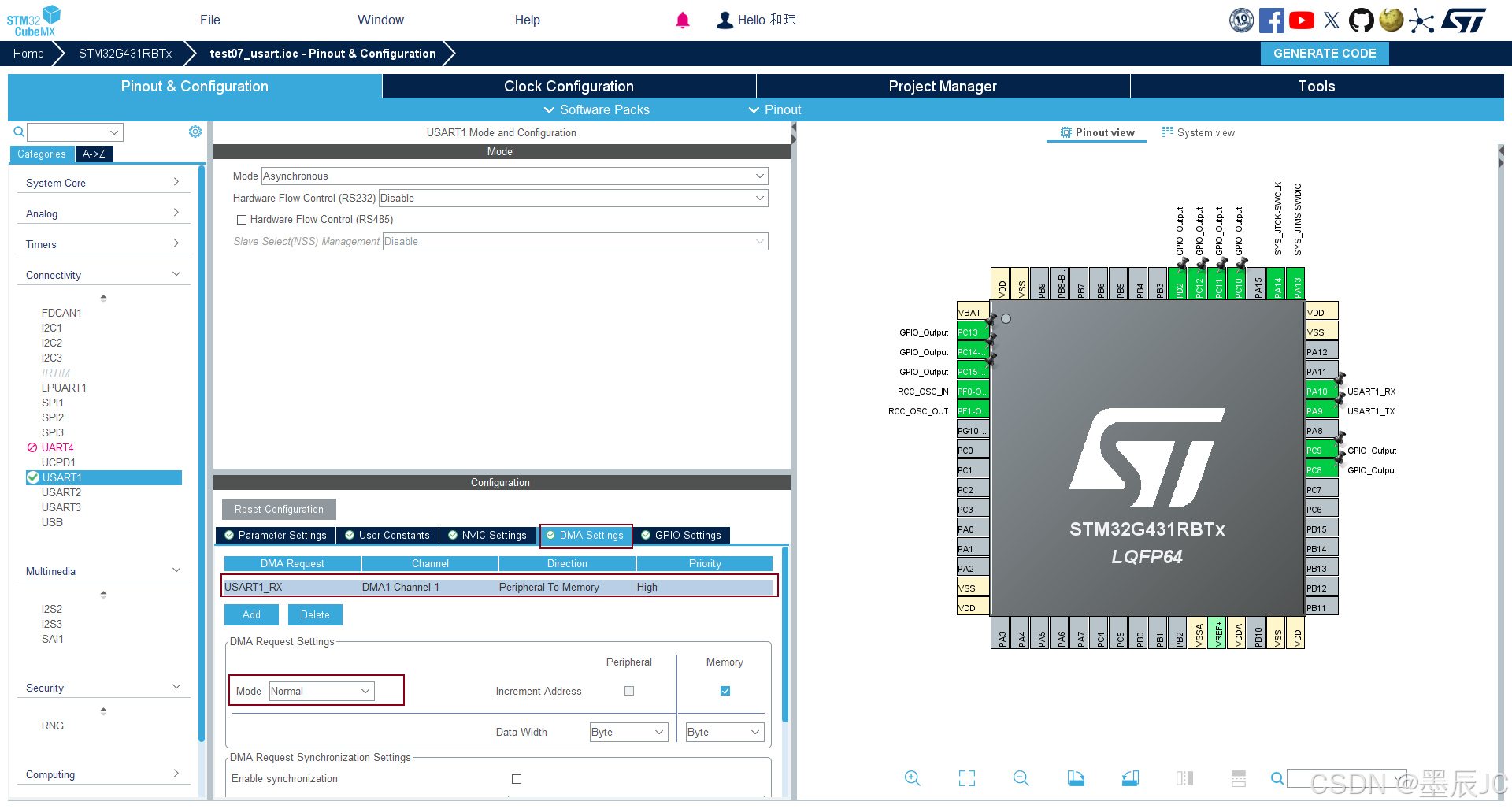Image resolution: width=1512 pixels, height=809 pixels.
Task: Zoom out of the chip pinout
Action: [x=1021, y=778]
